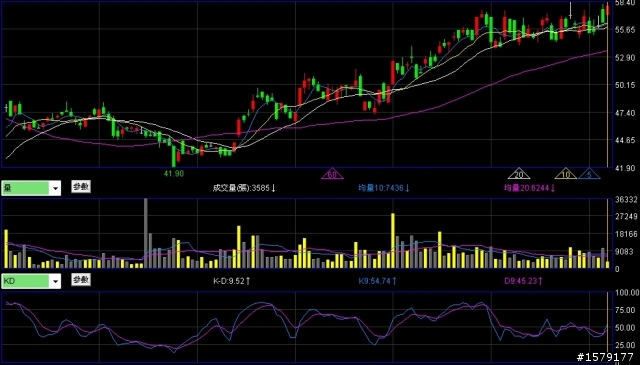The width and height of the screenshot is (640, 365).
Task: Click the blue 5-day moving average triangle marker
Action: pos(589,174)
